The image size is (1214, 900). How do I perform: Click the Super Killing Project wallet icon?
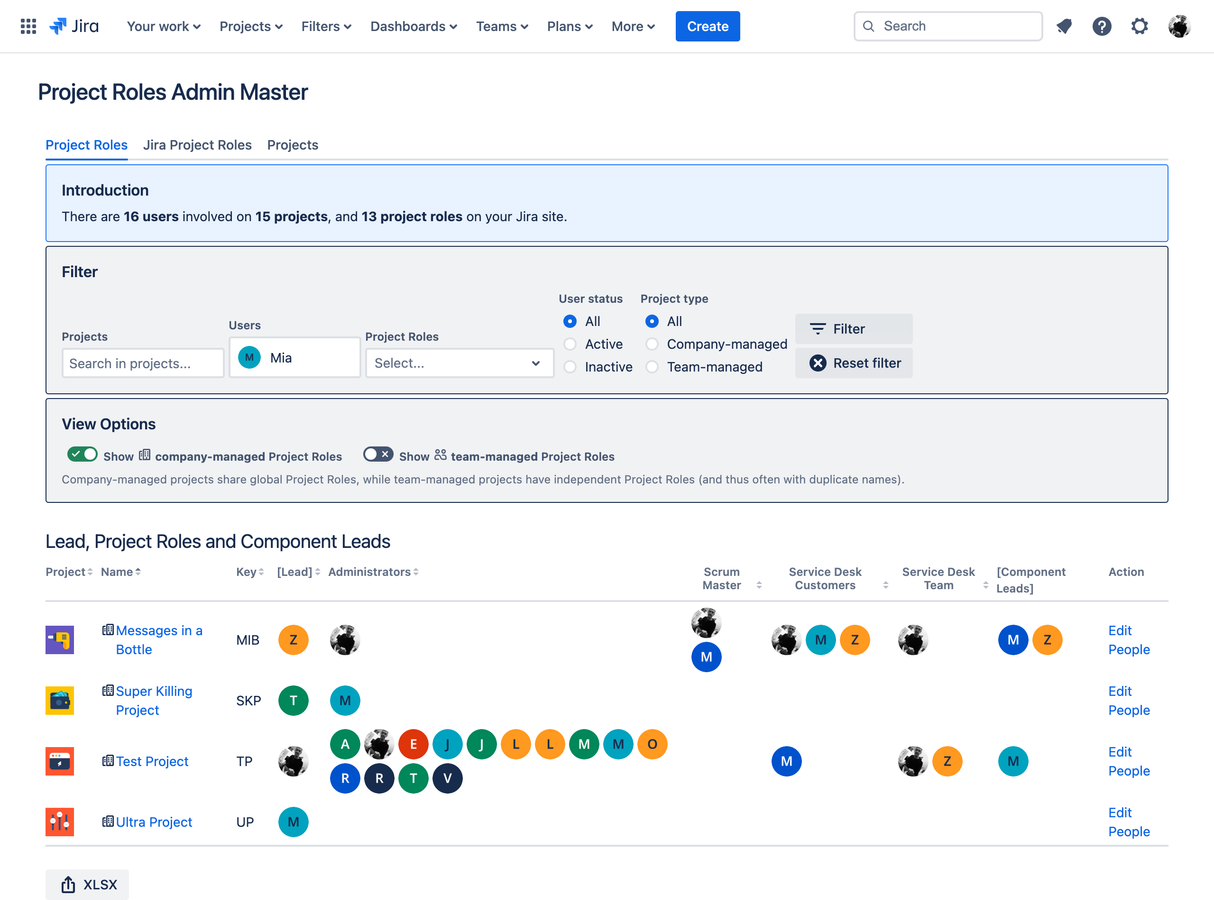[x=60, y=701]
